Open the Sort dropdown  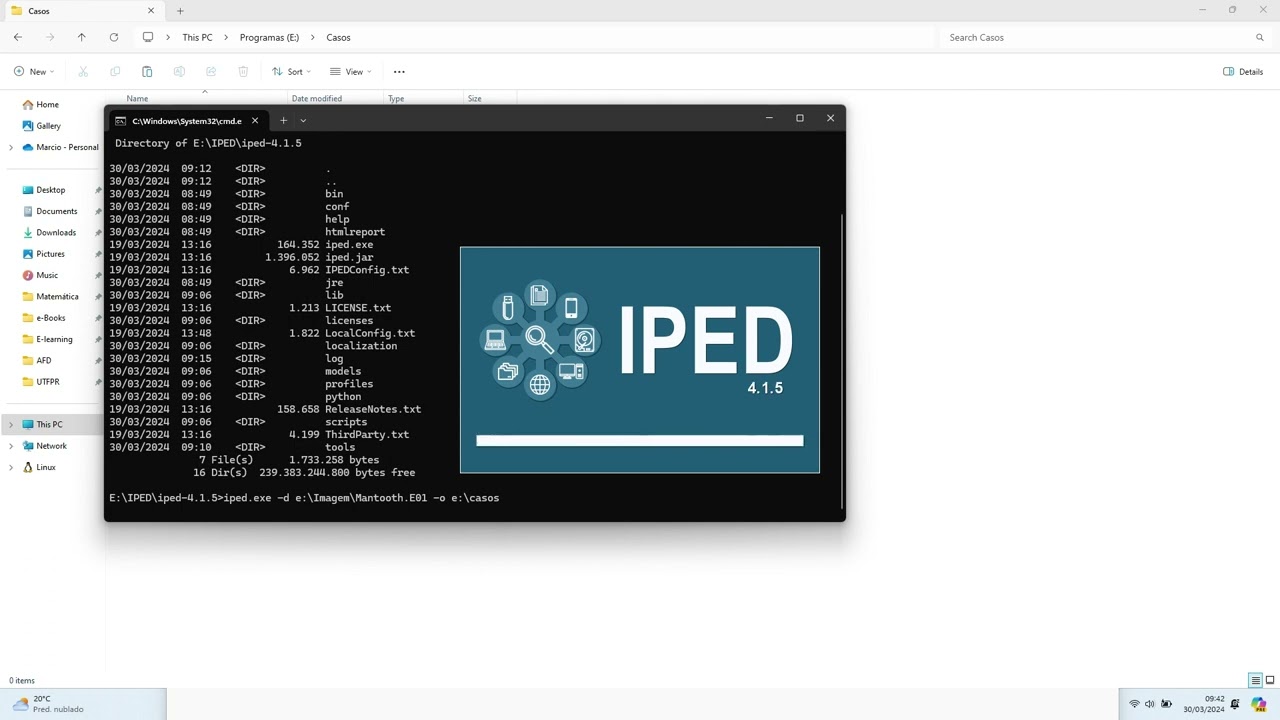[291, 72]
